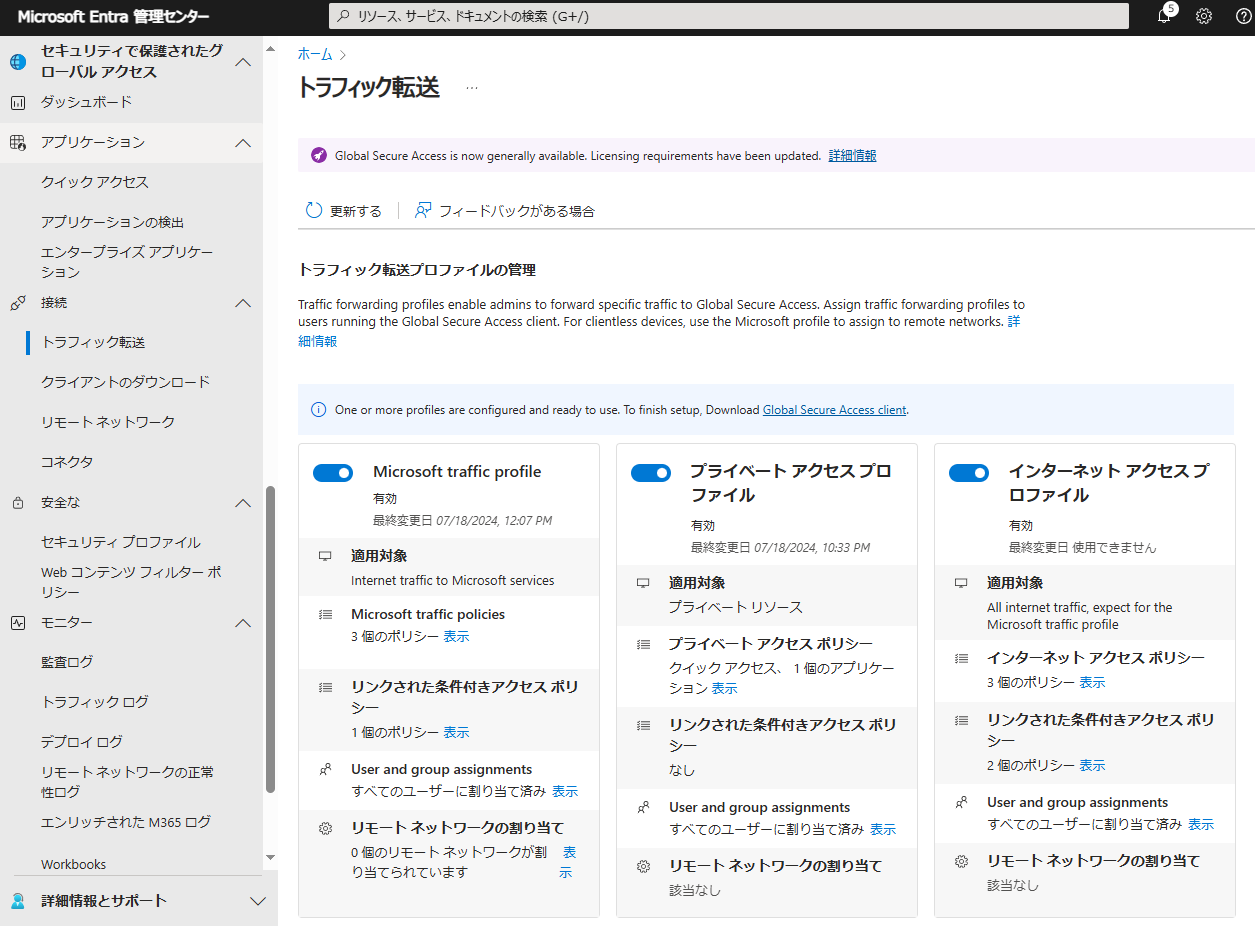Image resolution: width=1255 pixels, height=926 pixels.
Task: Open Workbooks in the sidebar
Action: tap(73, 864)
